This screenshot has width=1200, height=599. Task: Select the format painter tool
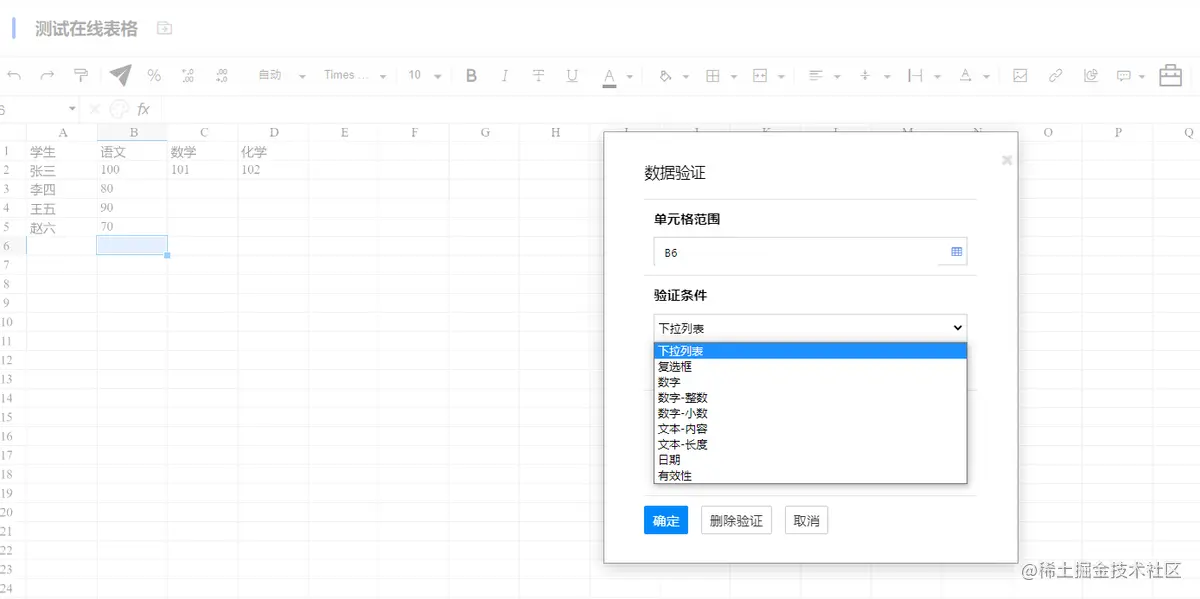click(x=81, y=76)
